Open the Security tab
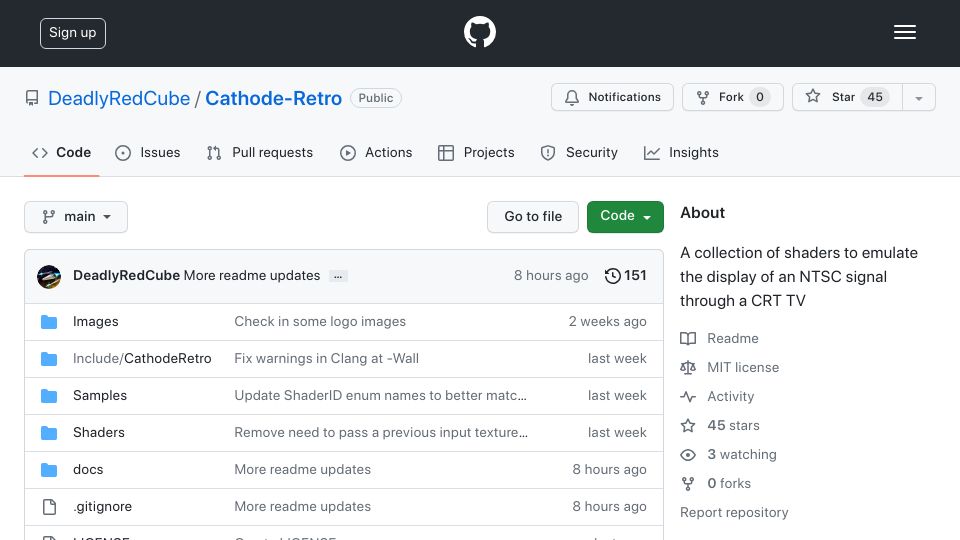This screenshot has height=540, width=960. [579, 152]
